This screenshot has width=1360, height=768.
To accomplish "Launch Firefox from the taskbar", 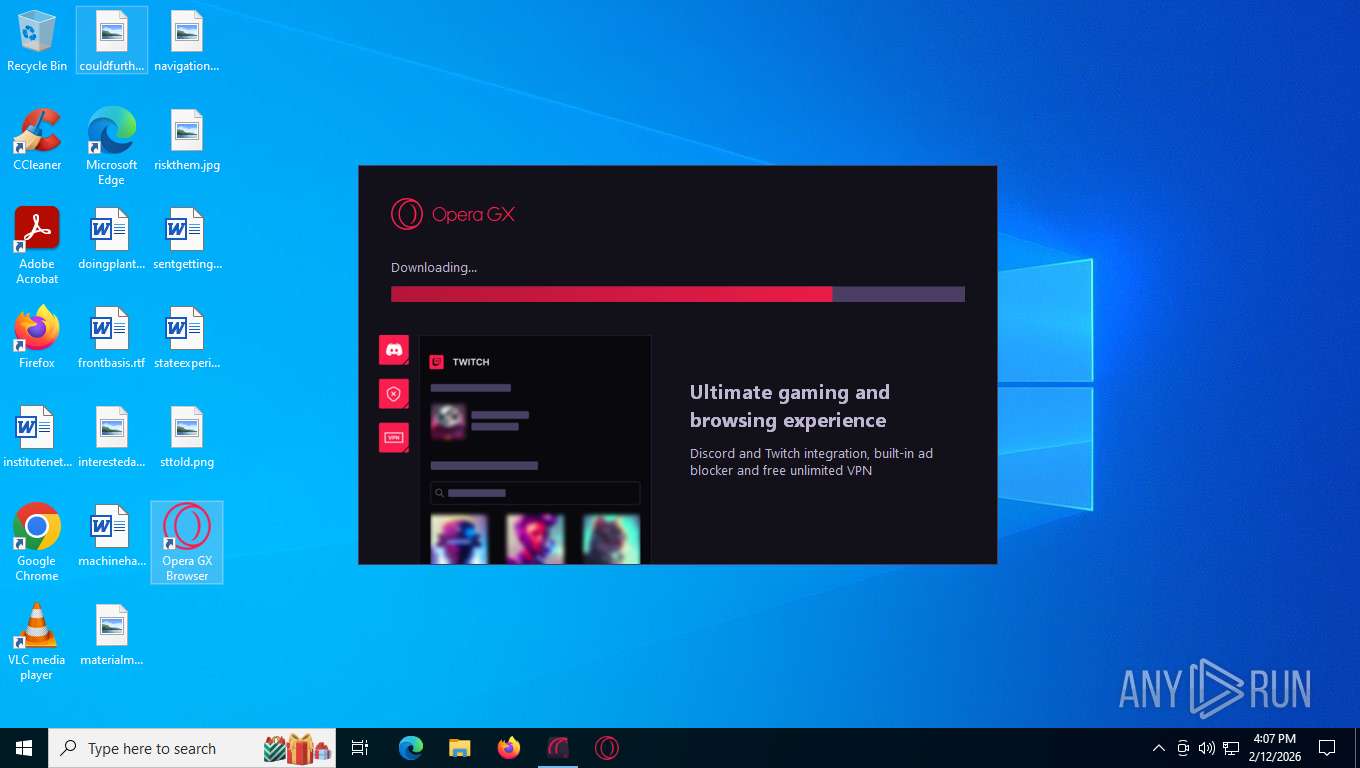I will [509, 748].
